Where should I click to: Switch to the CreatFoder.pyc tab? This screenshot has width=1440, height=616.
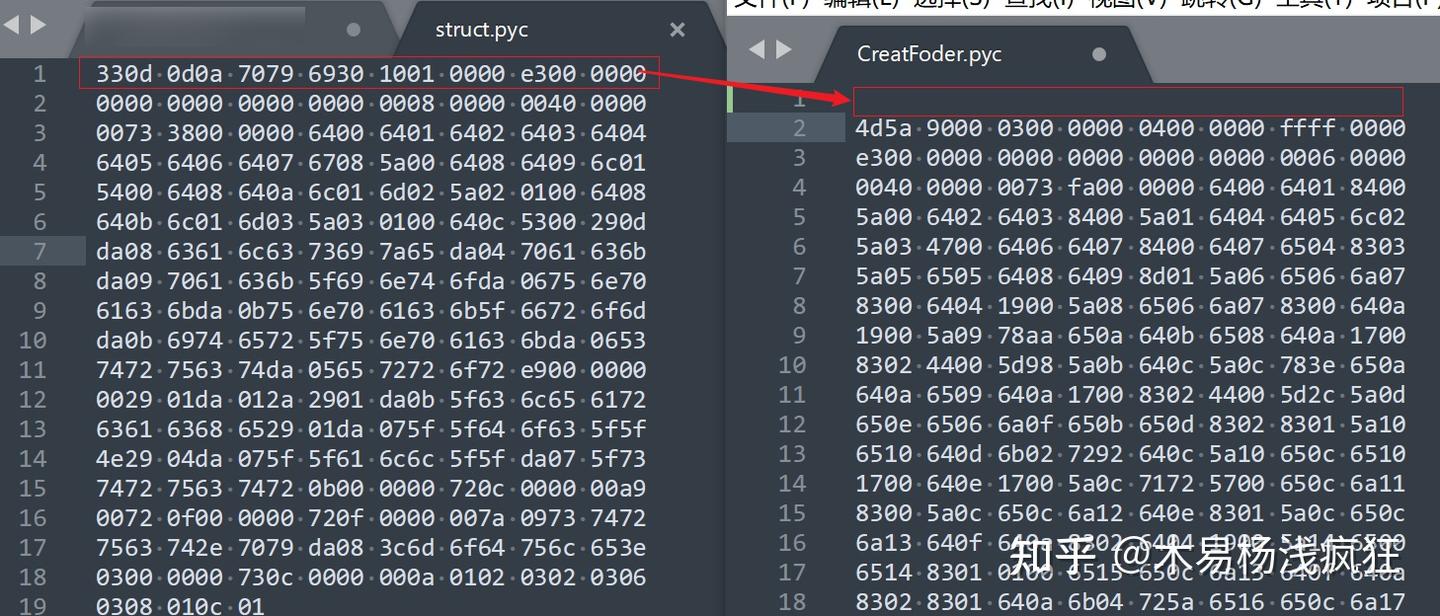click(928, 53)
